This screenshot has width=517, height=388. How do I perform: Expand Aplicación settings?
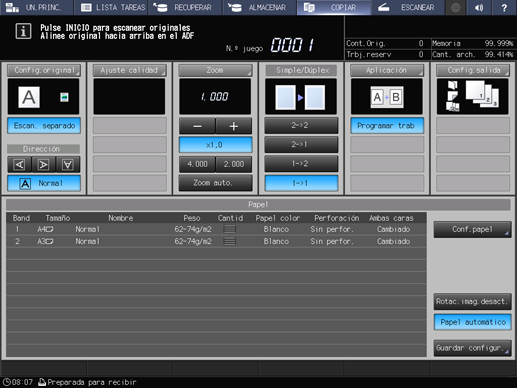pos(387,70)
